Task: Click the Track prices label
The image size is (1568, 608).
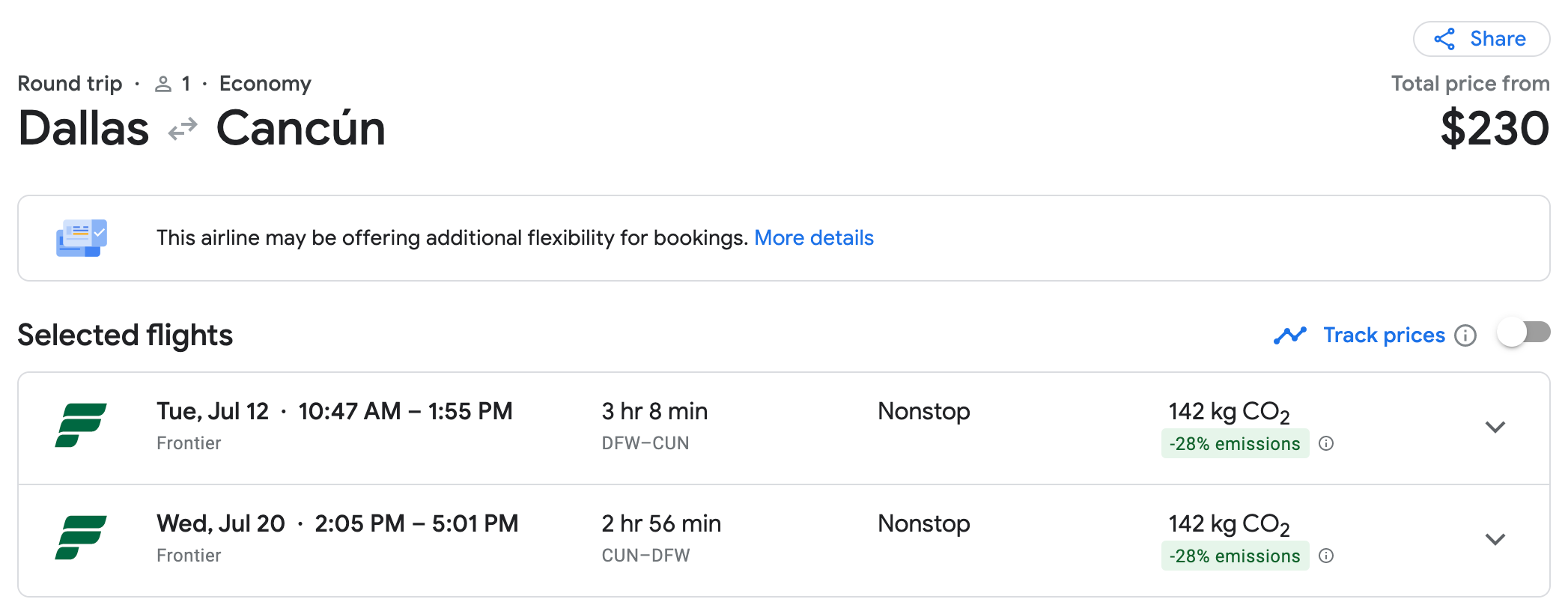Action: (x=1384, y=335)
